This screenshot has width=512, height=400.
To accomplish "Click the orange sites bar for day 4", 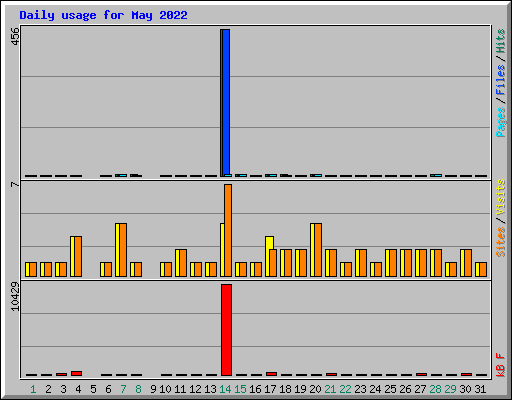I will (78, 256).
